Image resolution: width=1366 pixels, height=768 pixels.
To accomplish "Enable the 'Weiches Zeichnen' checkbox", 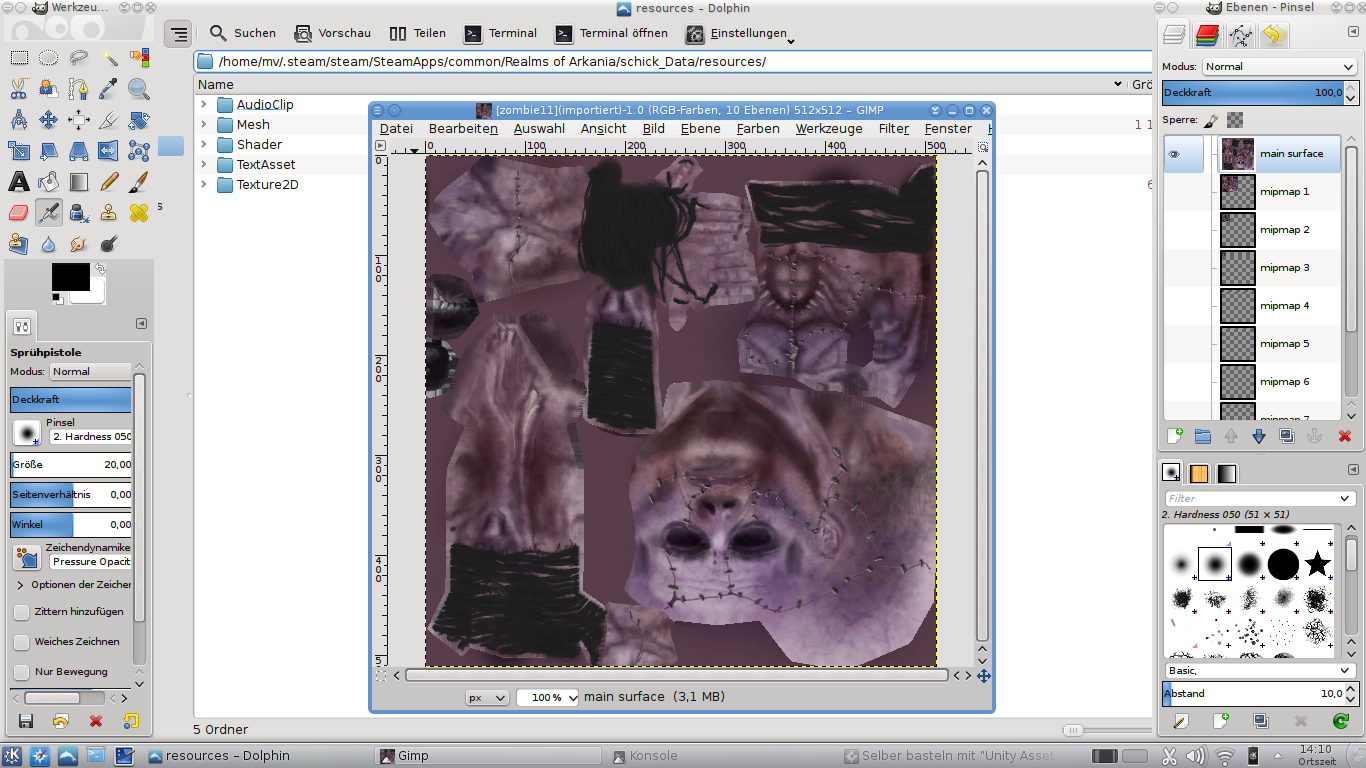I will click(22, 642).
